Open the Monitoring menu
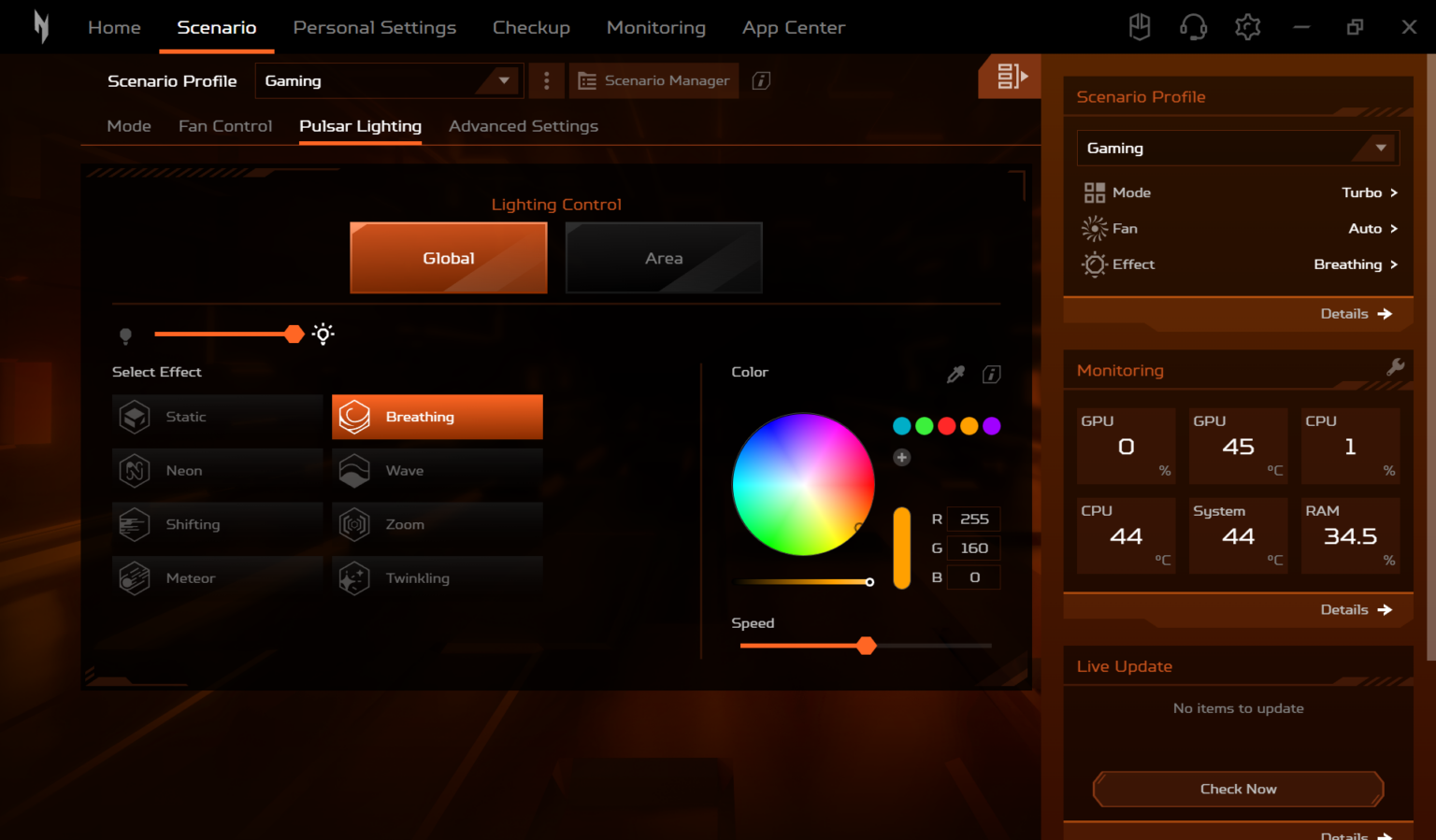This screenshot has height=840, width=1436. (x=655, y=28)
